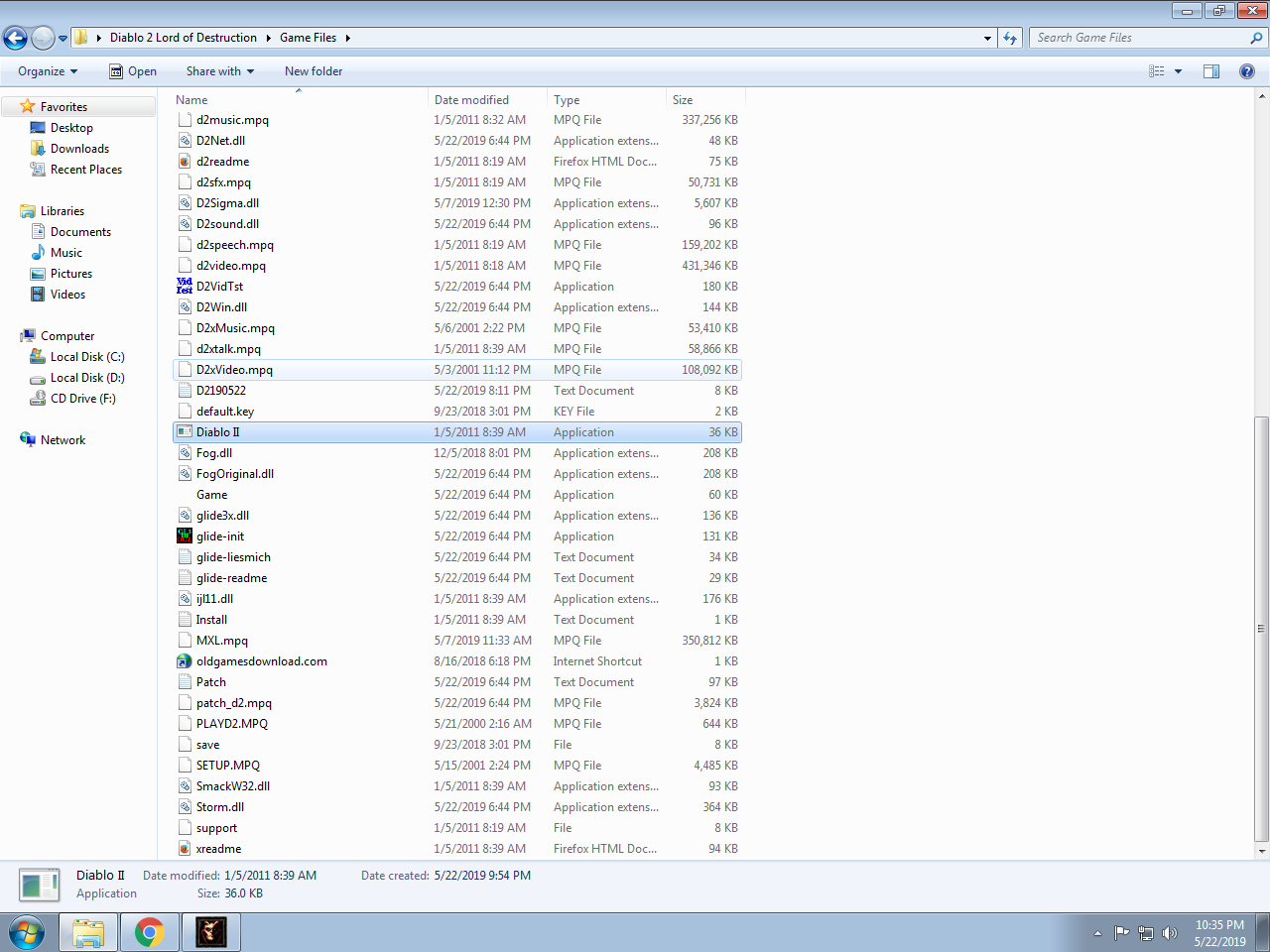The image size is (1270, 952).
Task: Open the Documents library
Action: tap(80, 232)
